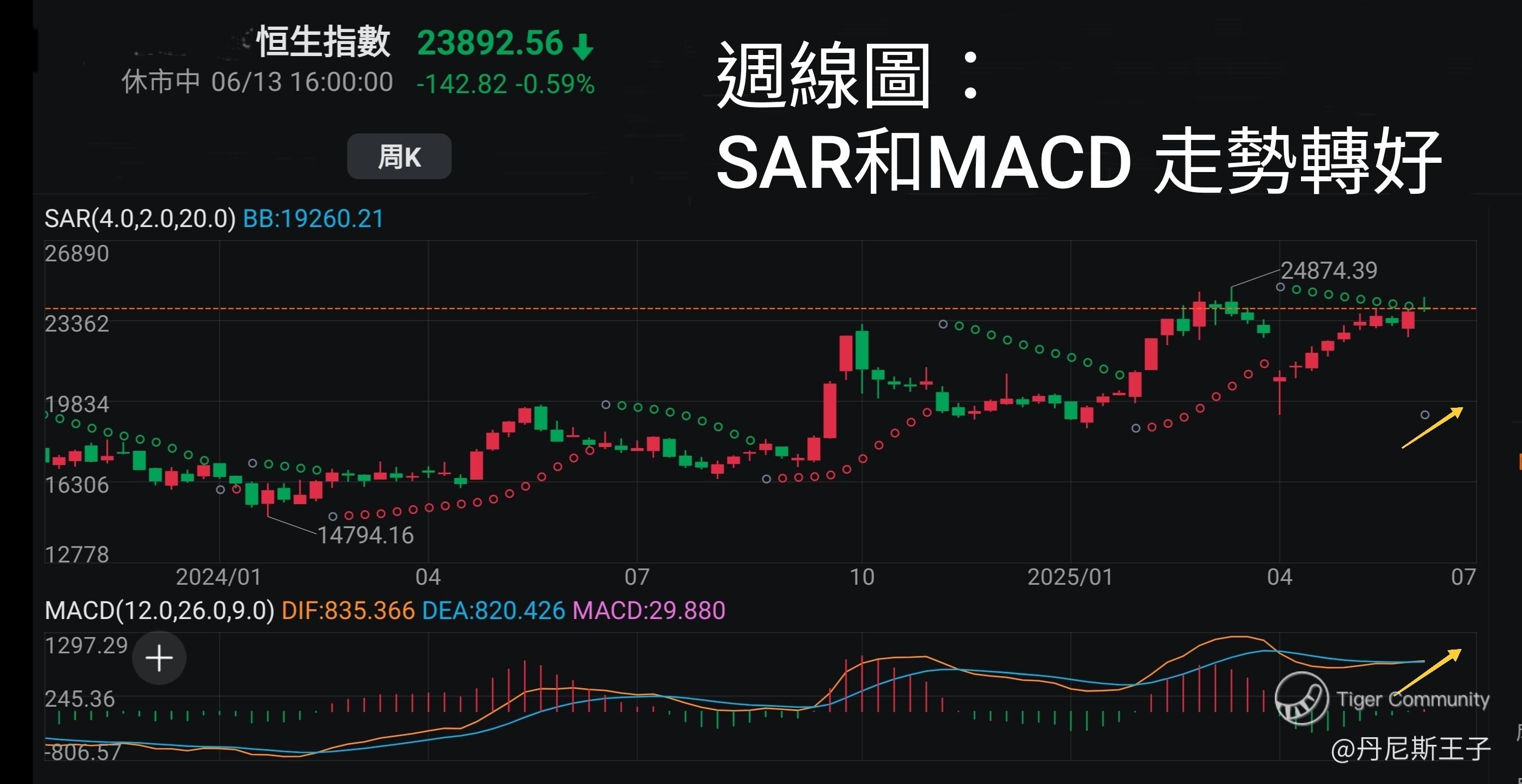Click the 24874.39 high price label

[1329, 271]
